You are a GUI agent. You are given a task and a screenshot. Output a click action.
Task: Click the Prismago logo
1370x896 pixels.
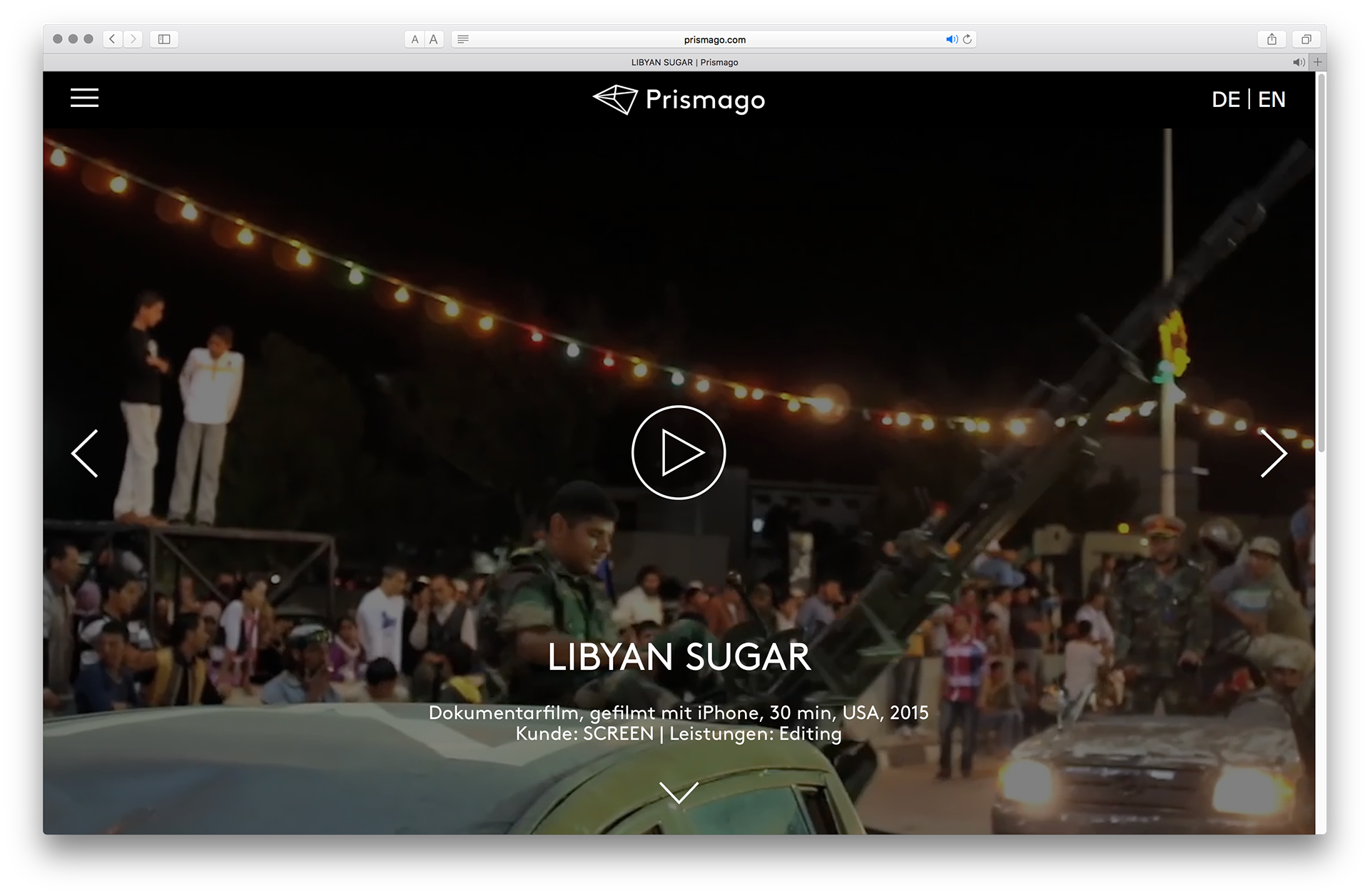coord(679,99)
